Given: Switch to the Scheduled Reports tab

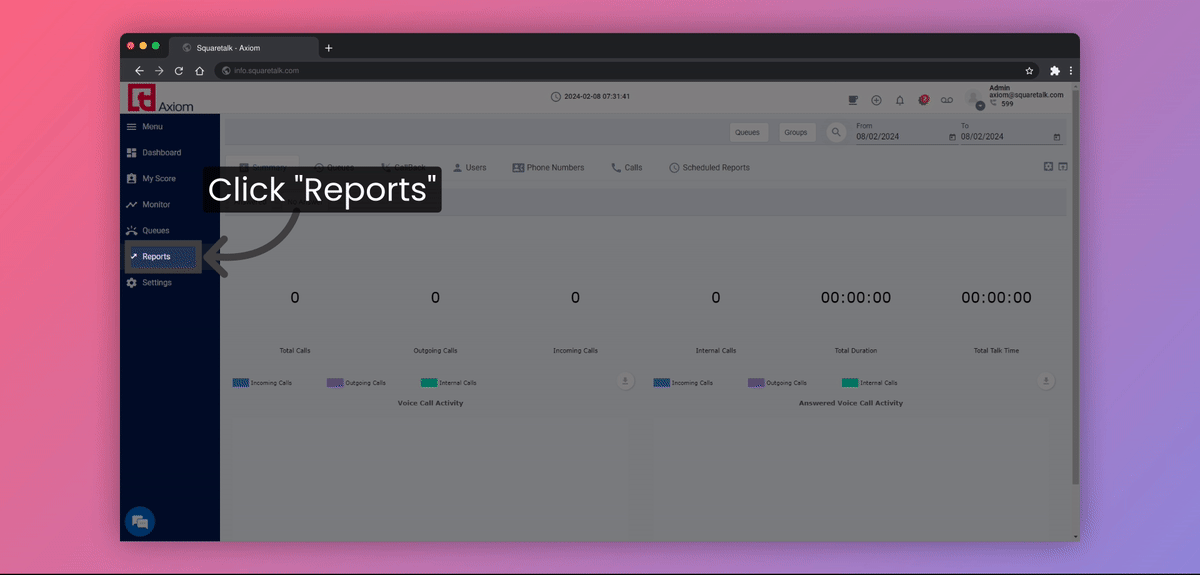Looking at the screenshot, I should click(x=709, y=168).
